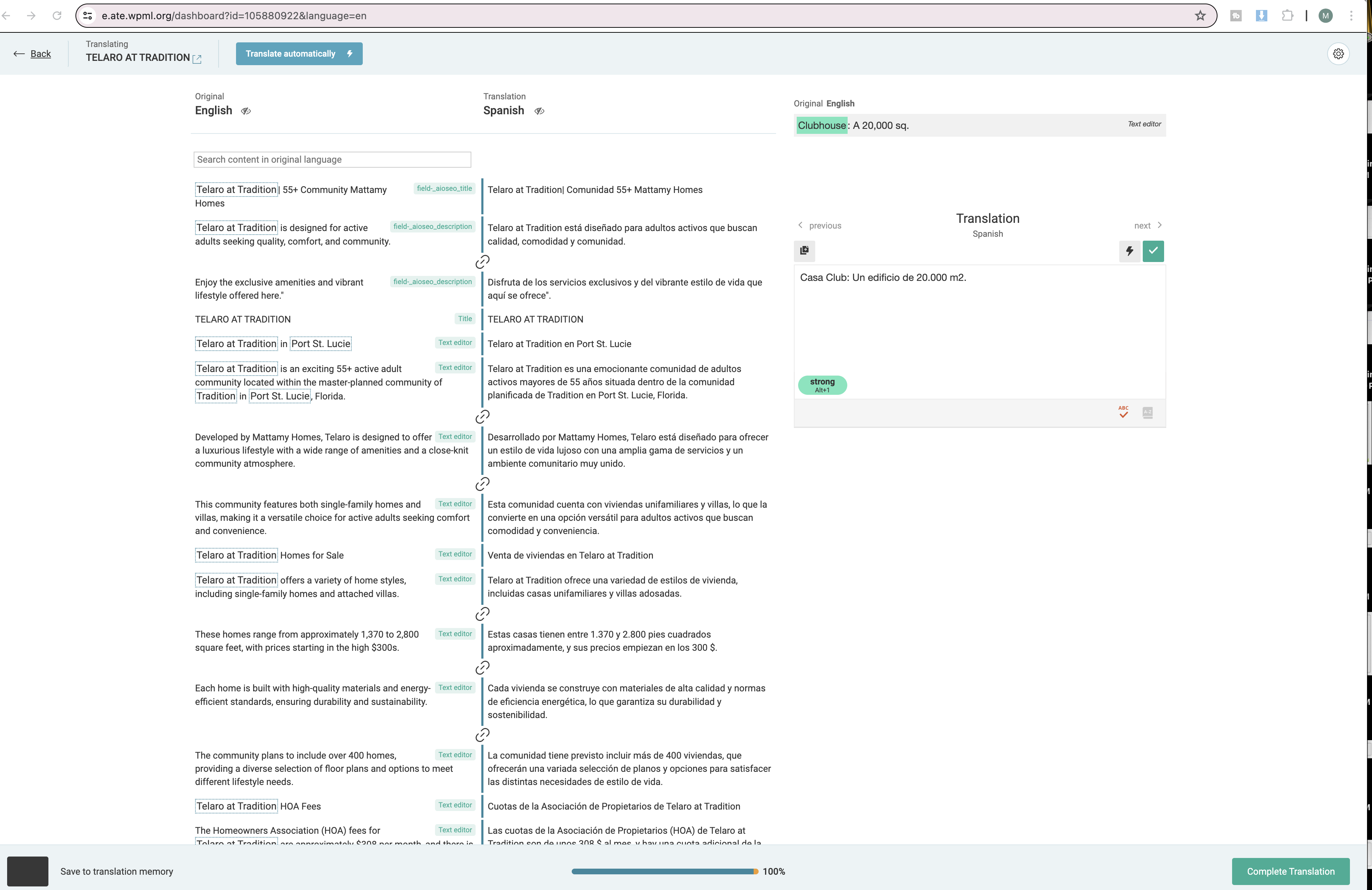
Task: Click the link icon below aioseo description row
Action: [x=482, y=262]
